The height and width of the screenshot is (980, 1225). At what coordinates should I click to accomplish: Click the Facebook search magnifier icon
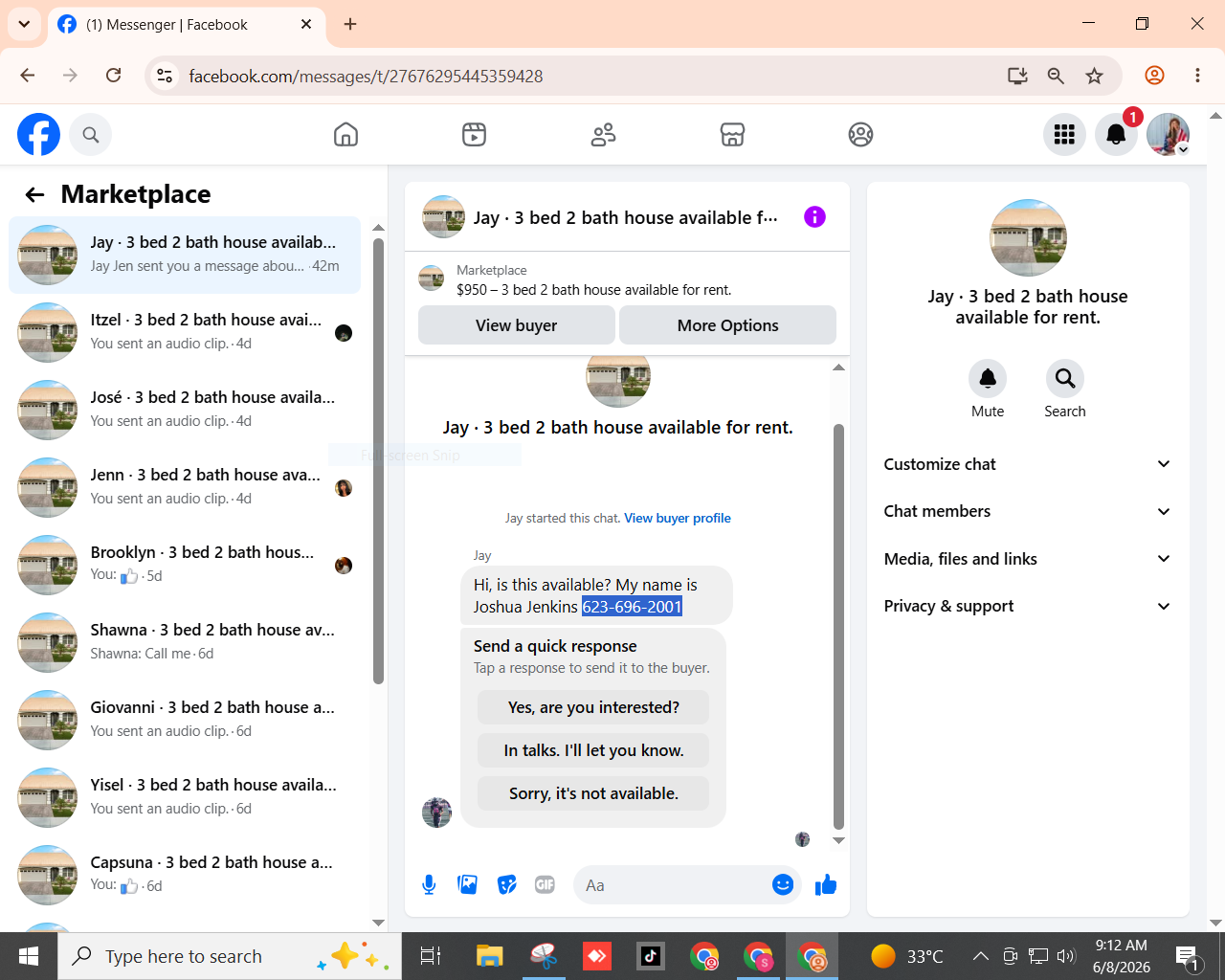[x=91, y=135]
